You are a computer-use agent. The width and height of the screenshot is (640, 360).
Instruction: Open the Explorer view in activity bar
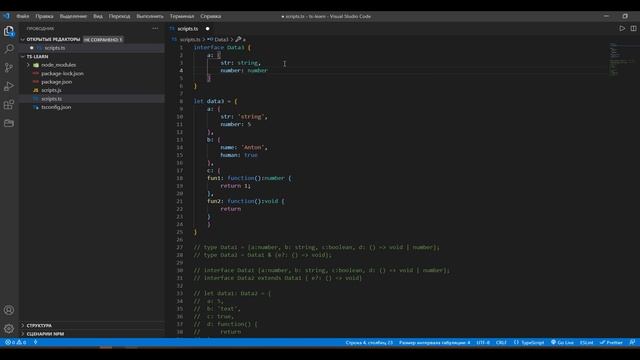click(x=9, y=31)
